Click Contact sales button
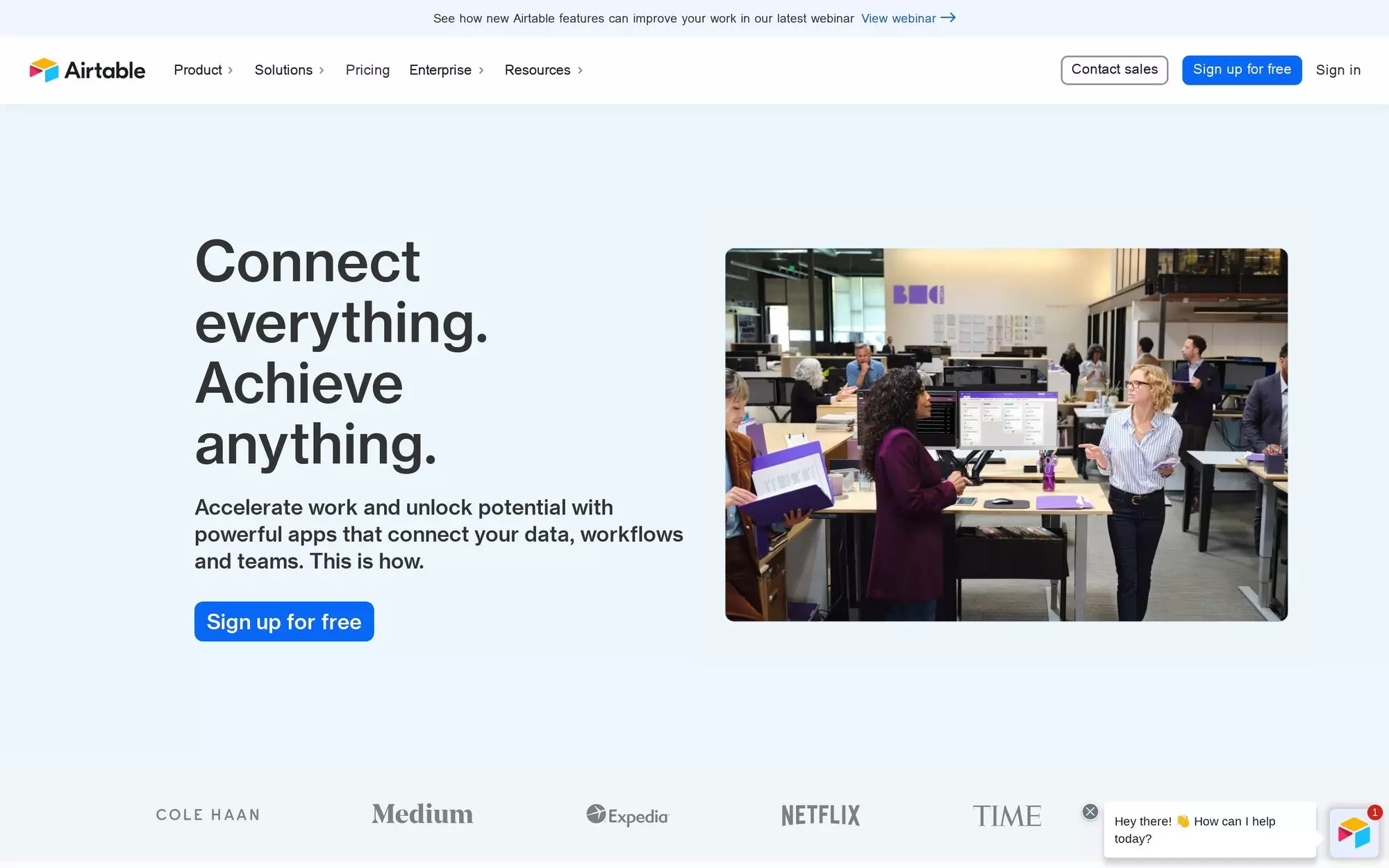1389x868 pixels. (x=1114, y=70)
